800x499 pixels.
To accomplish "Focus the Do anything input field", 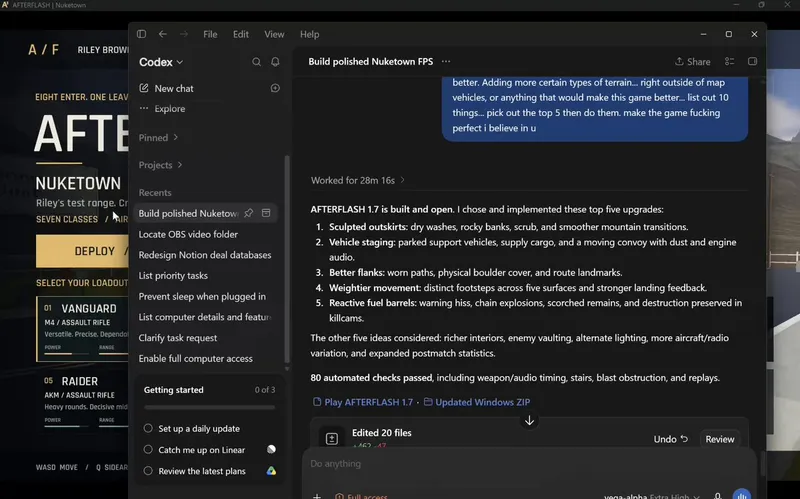I will (528, 464).
